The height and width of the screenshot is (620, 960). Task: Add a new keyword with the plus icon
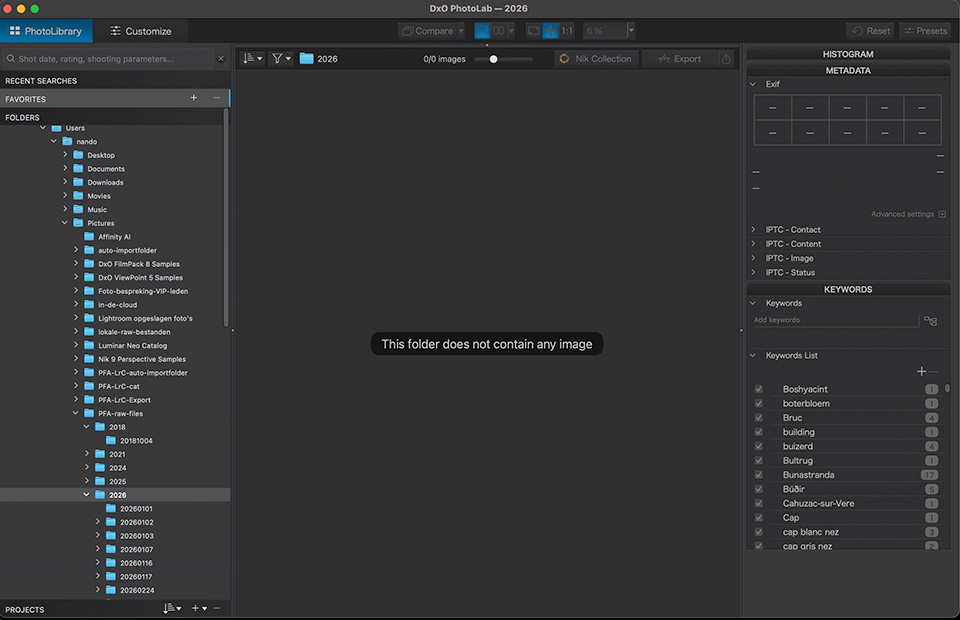click(x=921, y=372)
